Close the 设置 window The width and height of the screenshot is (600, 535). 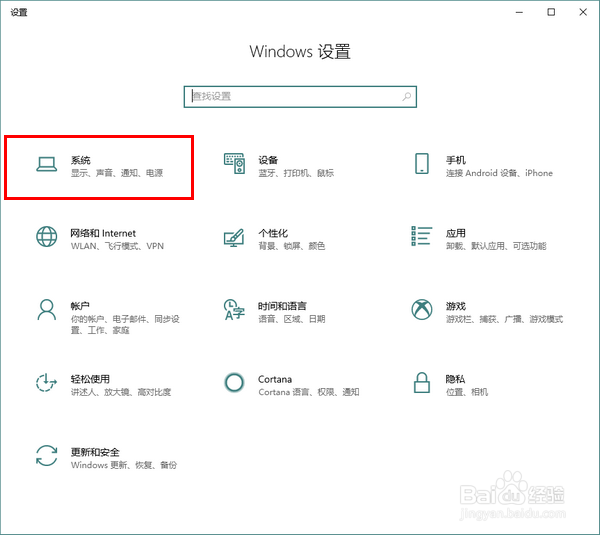(583, 12)
